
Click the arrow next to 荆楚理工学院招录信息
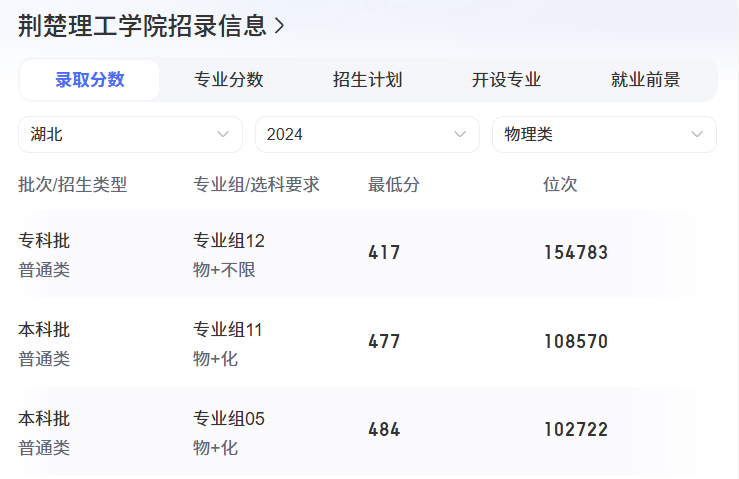[x=279, y=26]
